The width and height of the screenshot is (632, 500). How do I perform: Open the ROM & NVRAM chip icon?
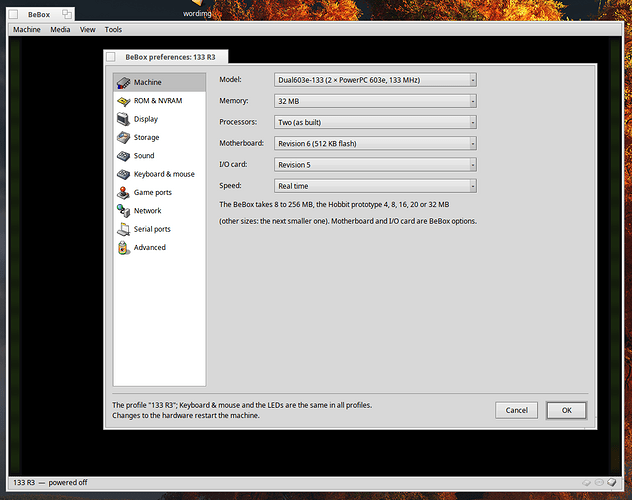(x=123, y=101)
